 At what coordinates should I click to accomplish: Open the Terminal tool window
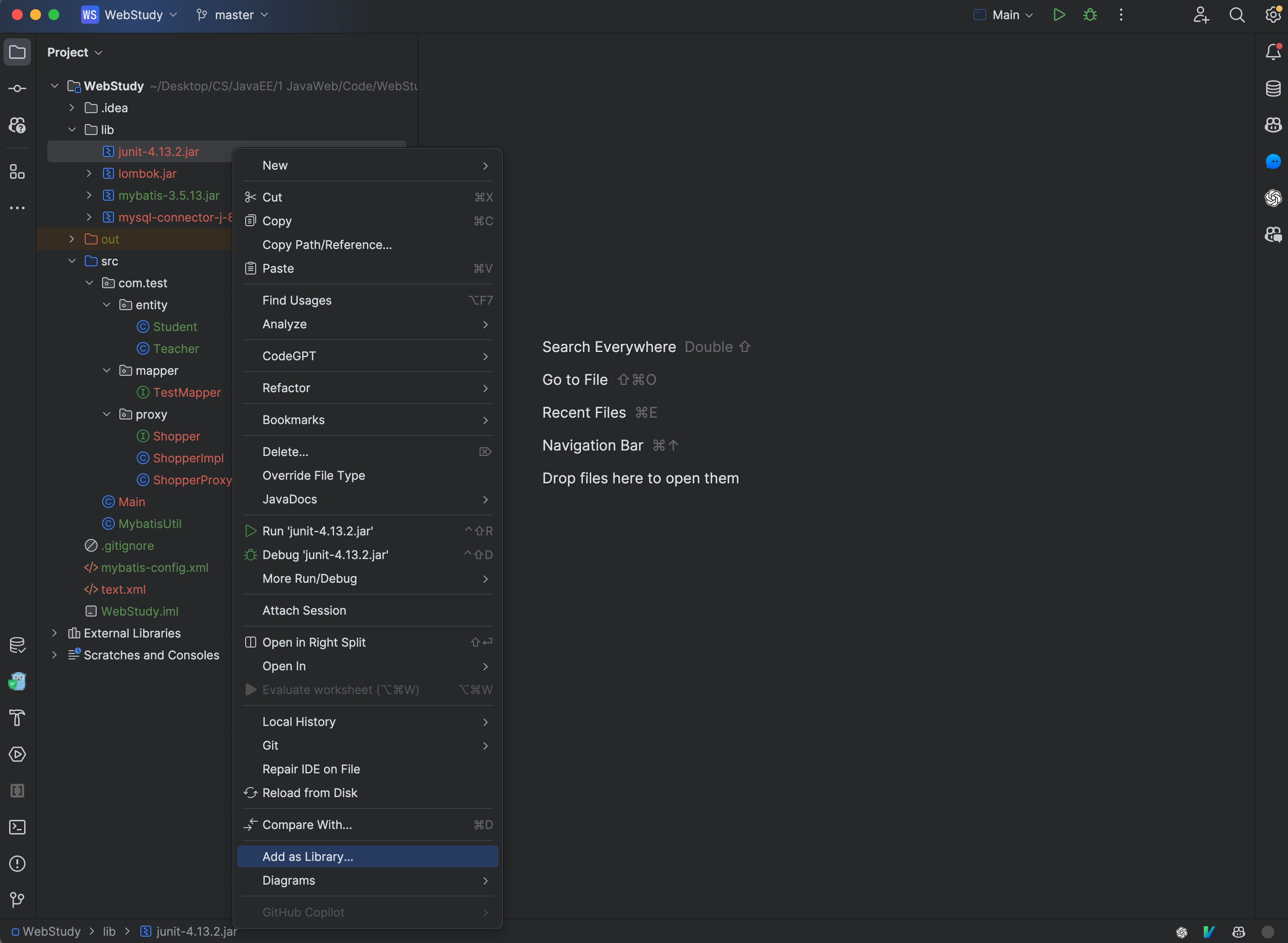17,827
